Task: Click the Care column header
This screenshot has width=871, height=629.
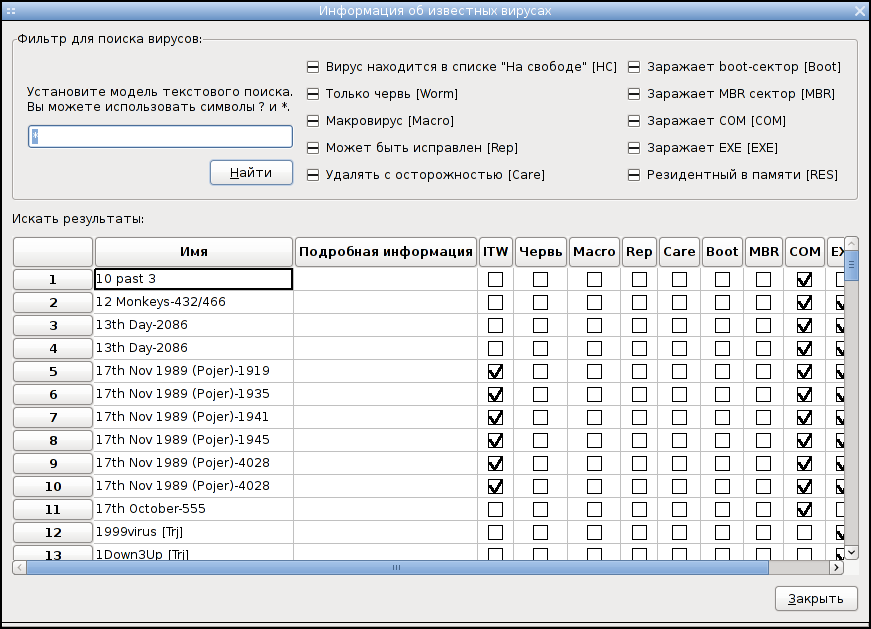Action: tap(679, 252)
